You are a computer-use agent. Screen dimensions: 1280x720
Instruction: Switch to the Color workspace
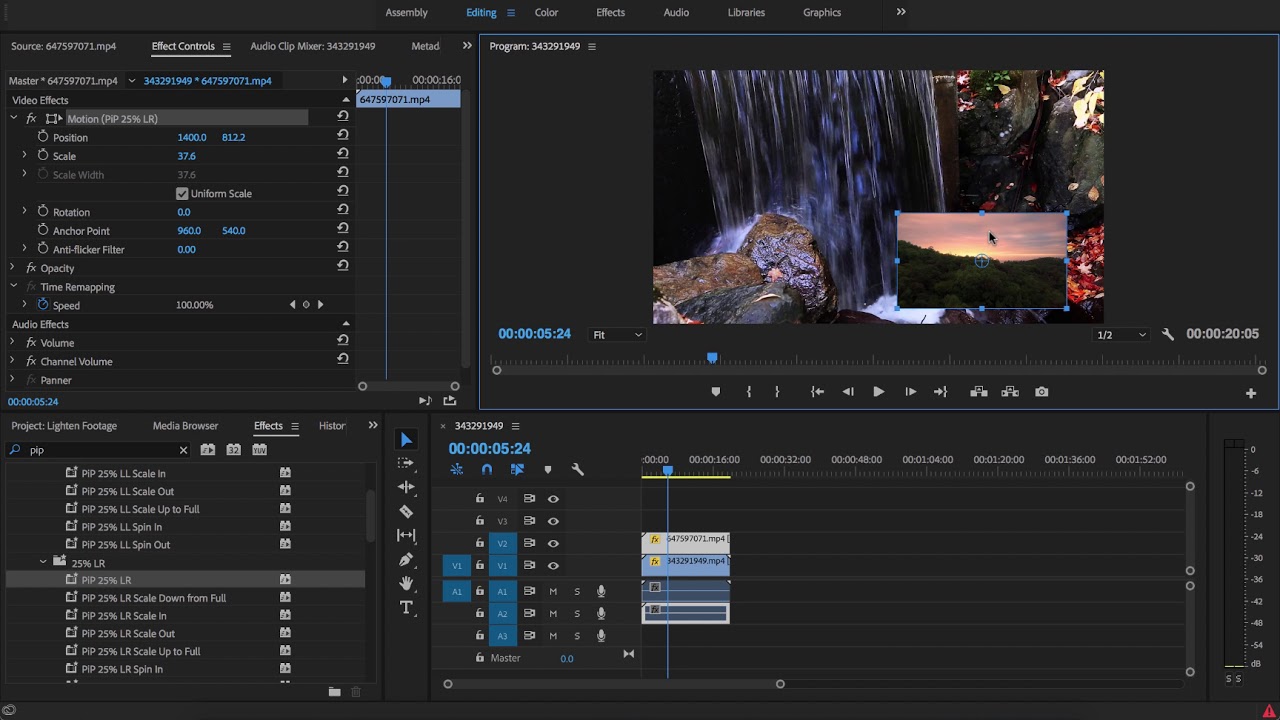click(546, 12)
